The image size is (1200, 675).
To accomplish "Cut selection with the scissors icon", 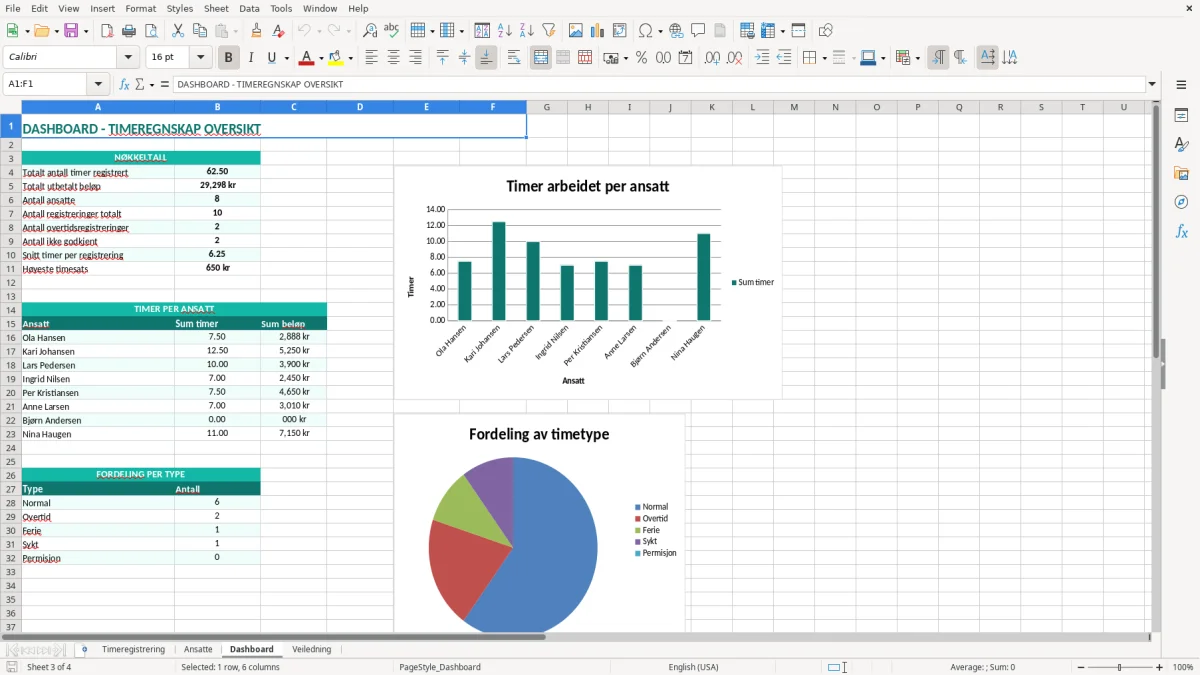I will click(177, 31).
